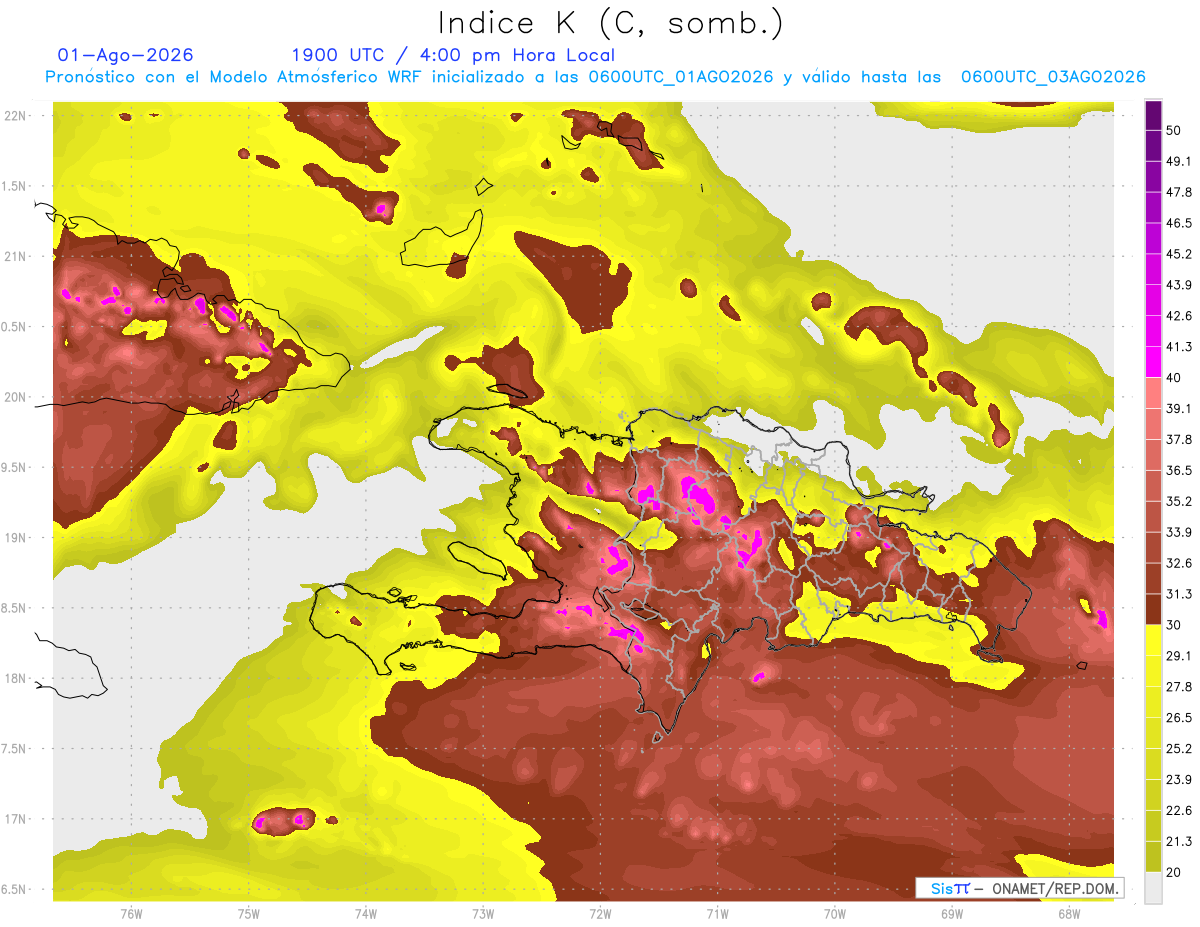
Task: Select initialization stamp "0600UTC_01AGO2026"
Action: click(681, 77)
